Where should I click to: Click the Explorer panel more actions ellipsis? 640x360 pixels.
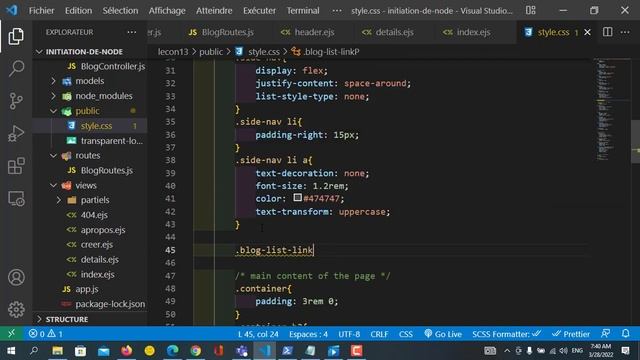(131, 32)
